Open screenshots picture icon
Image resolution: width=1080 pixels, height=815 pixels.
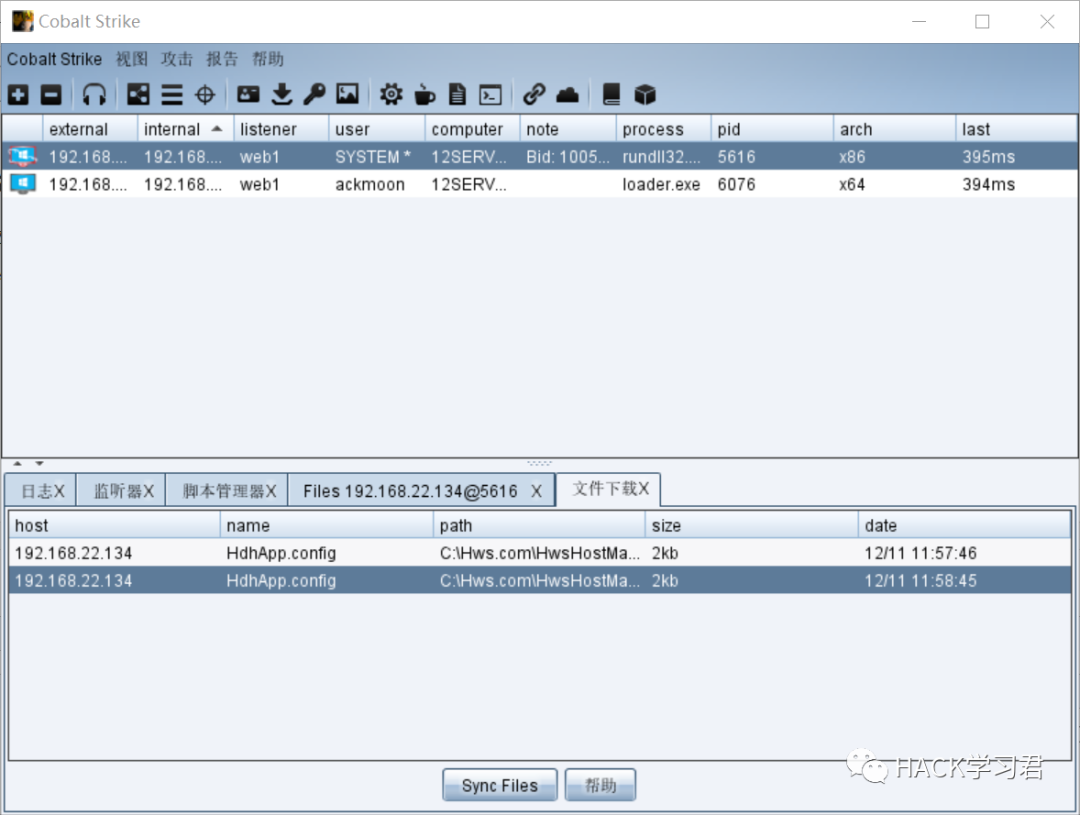(x=347, y=94)
